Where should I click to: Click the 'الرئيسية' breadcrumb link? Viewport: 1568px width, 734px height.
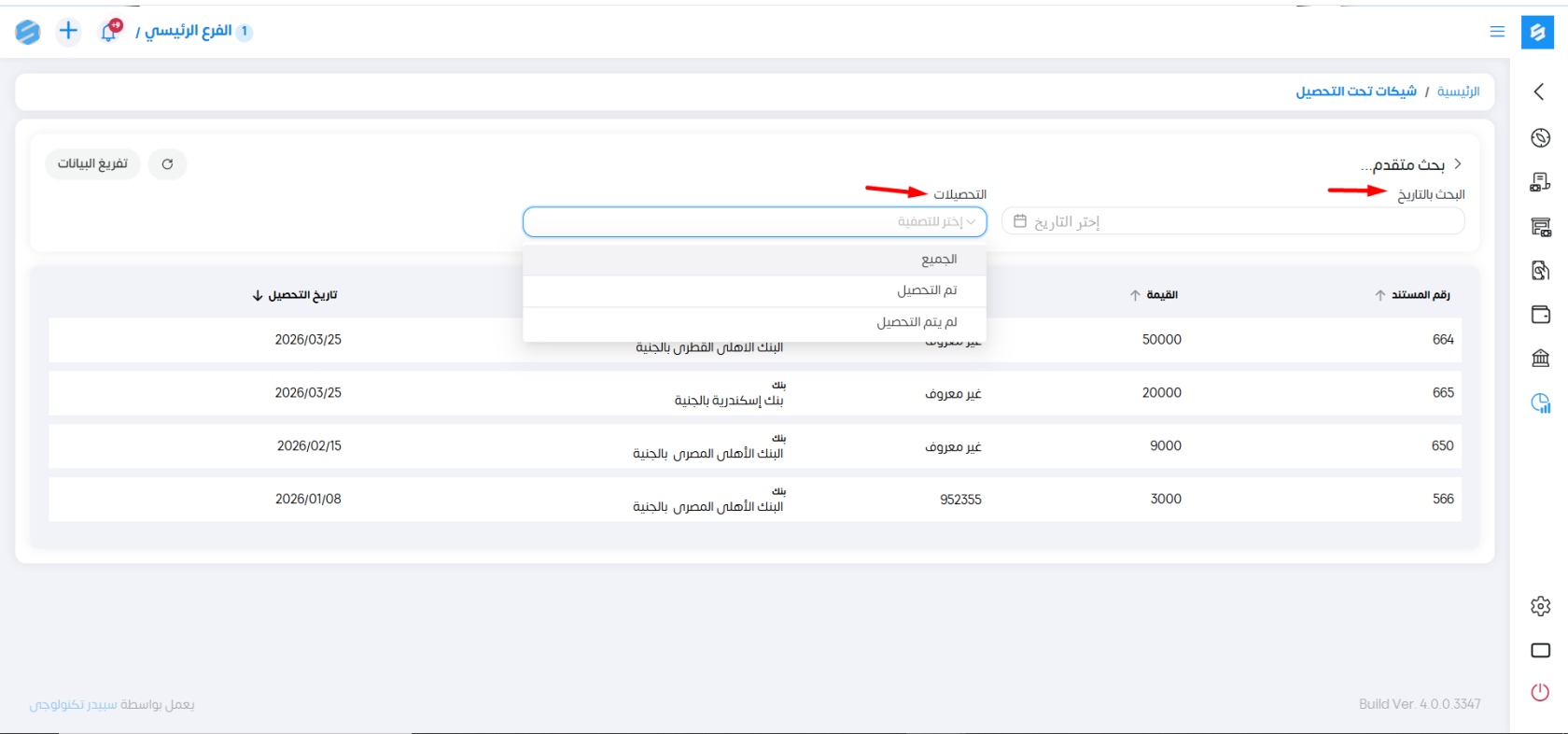pyautogui.click(x=1458, y=92)
